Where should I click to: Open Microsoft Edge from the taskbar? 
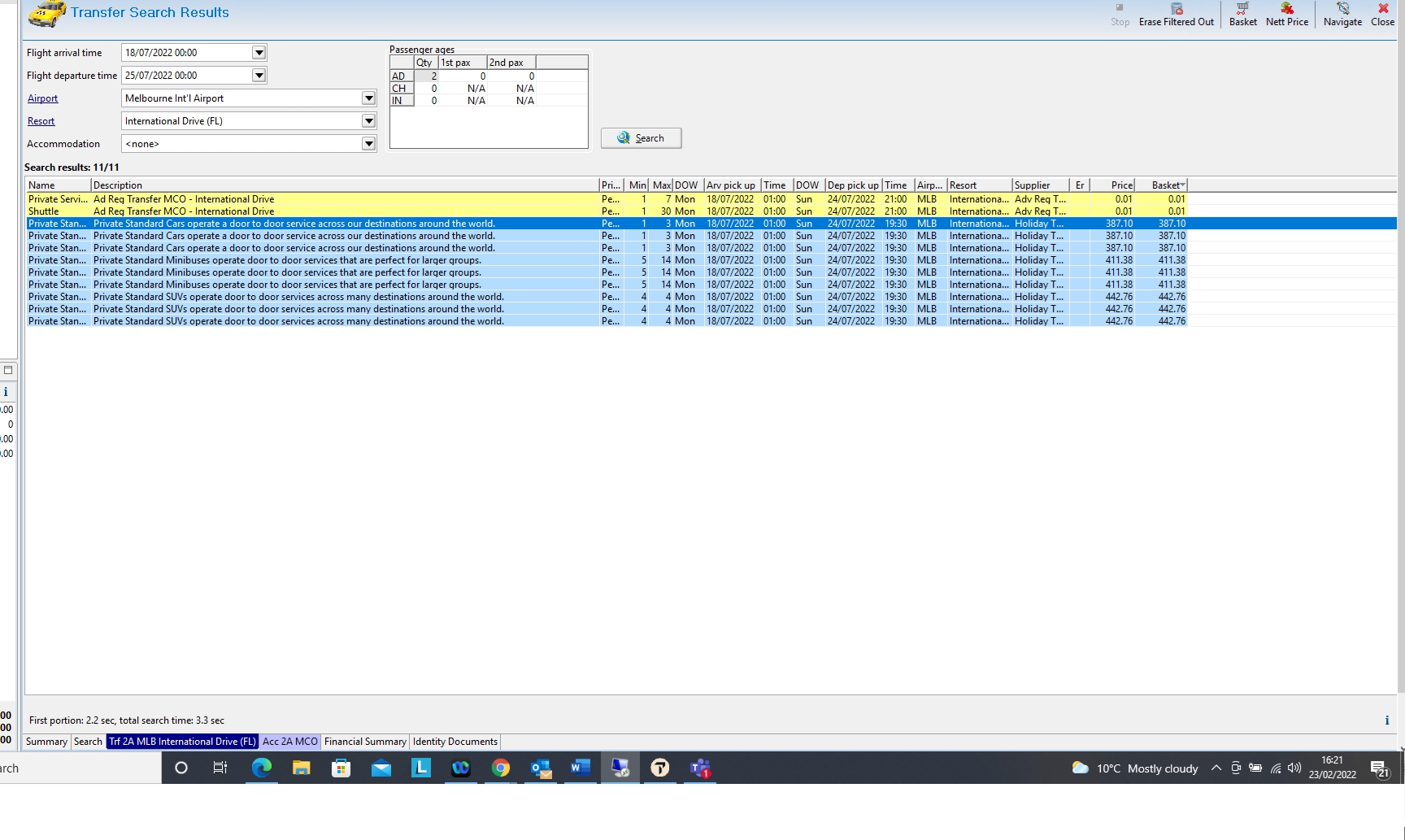(x=261, y=768)
